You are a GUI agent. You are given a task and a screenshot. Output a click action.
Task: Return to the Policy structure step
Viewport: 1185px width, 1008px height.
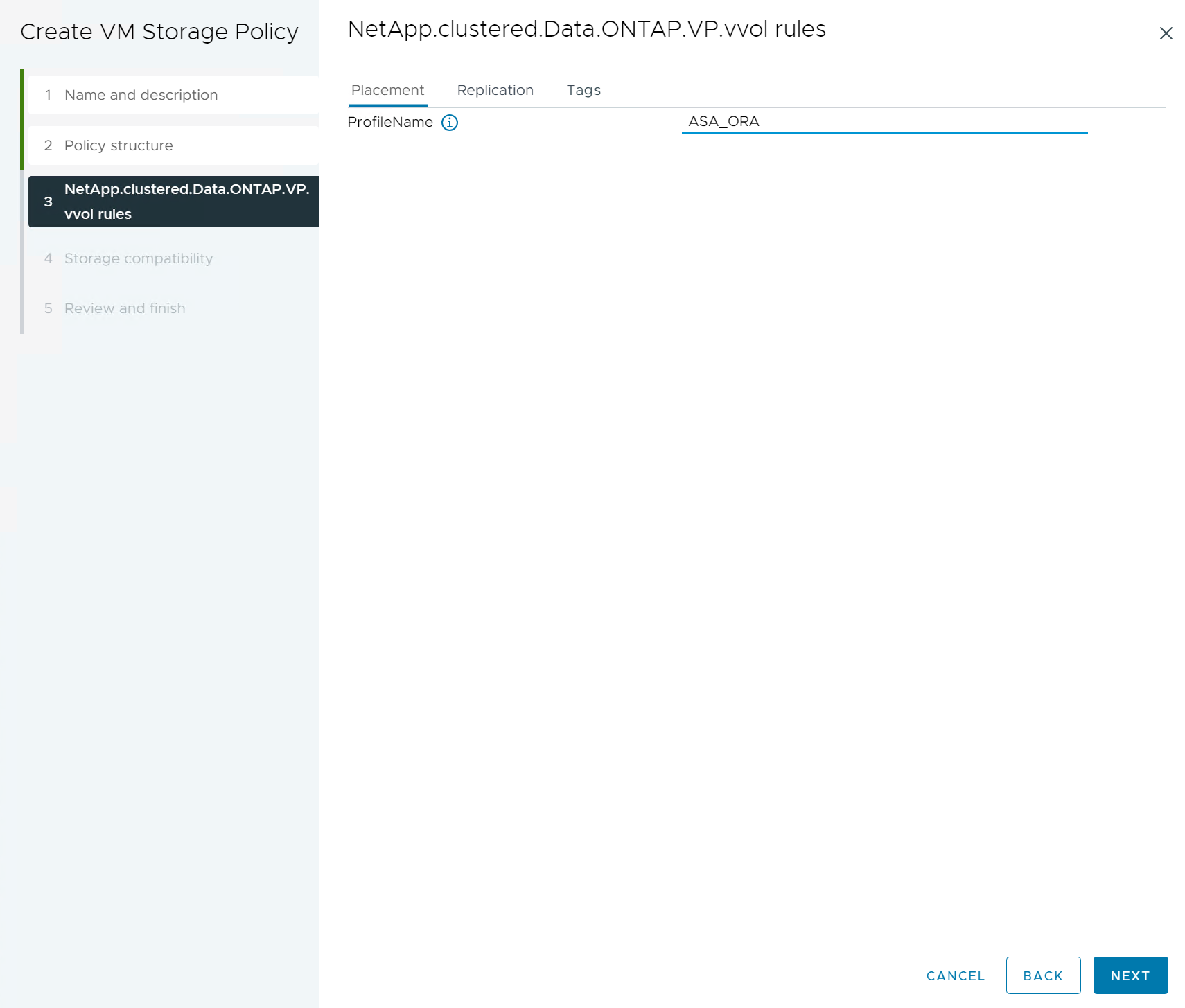point(119,145)
